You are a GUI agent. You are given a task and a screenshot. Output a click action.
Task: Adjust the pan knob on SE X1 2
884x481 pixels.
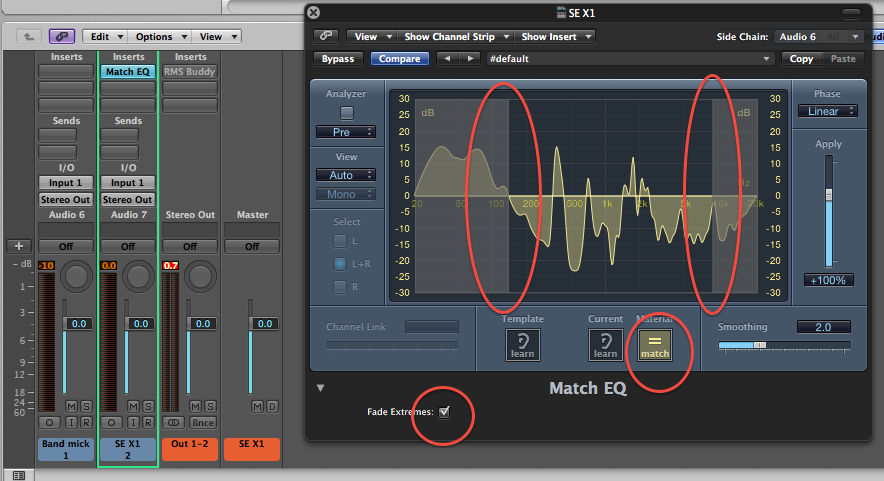click(x=139, y=276)
